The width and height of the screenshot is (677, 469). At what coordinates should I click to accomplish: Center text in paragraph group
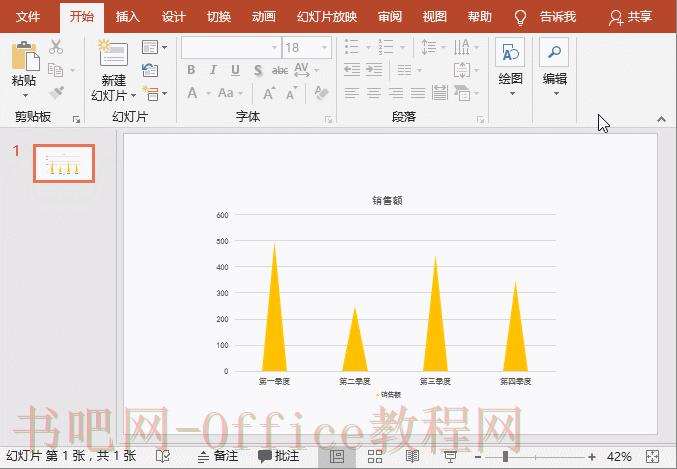373,93
